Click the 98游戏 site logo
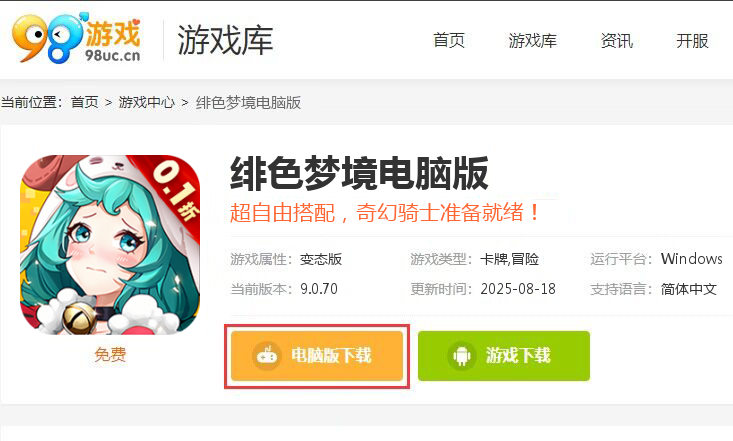 coord(77,38)
